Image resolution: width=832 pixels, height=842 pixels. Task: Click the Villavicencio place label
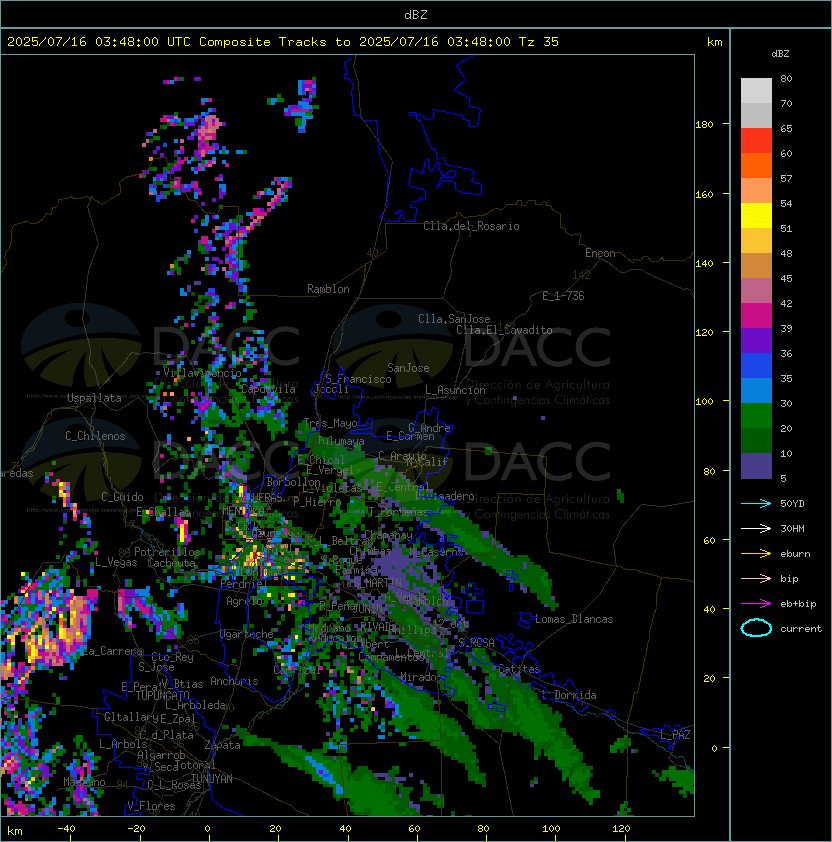coord(202,373)
